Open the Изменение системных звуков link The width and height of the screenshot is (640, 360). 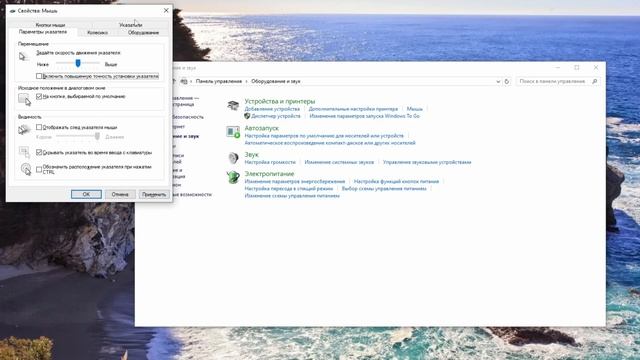click(339, 162)
